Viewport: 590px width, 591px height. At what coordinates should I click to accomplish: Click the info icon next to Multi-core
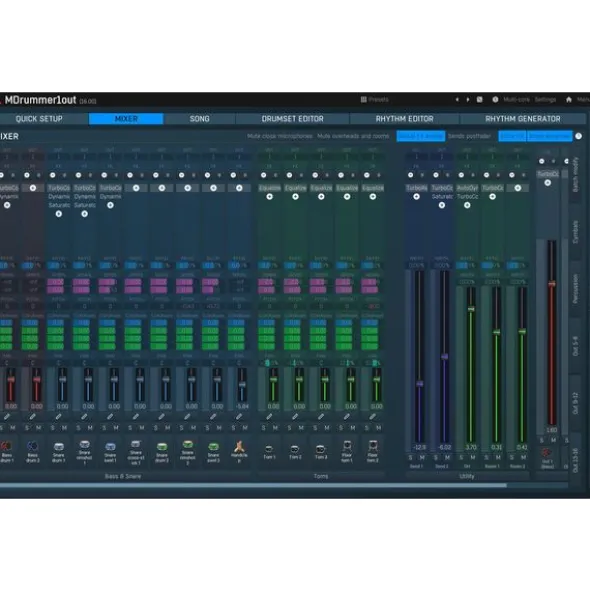pos(495,100)
